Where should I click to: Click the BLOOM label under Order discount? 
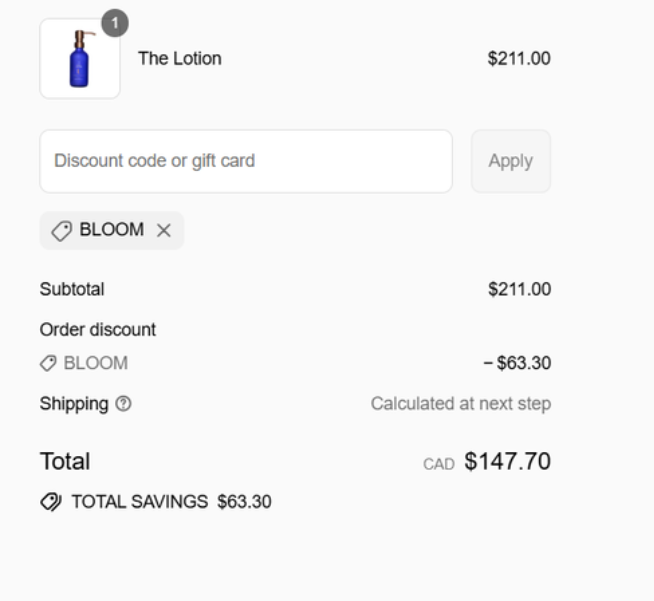95,364
